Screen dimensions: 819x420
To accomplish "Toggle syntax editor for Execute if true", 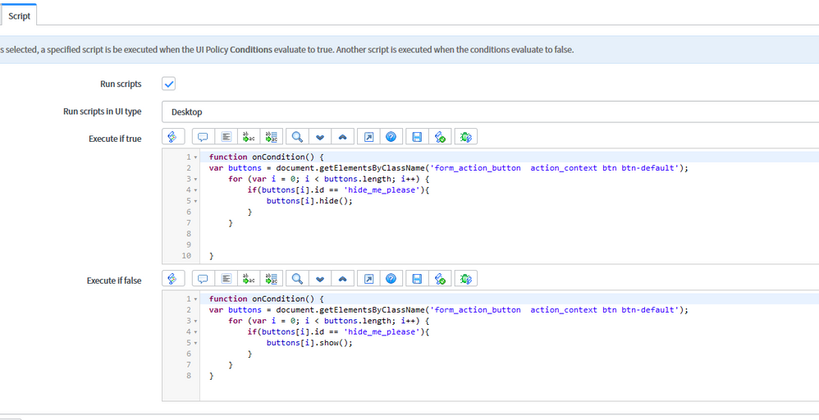I will point(173,137).
